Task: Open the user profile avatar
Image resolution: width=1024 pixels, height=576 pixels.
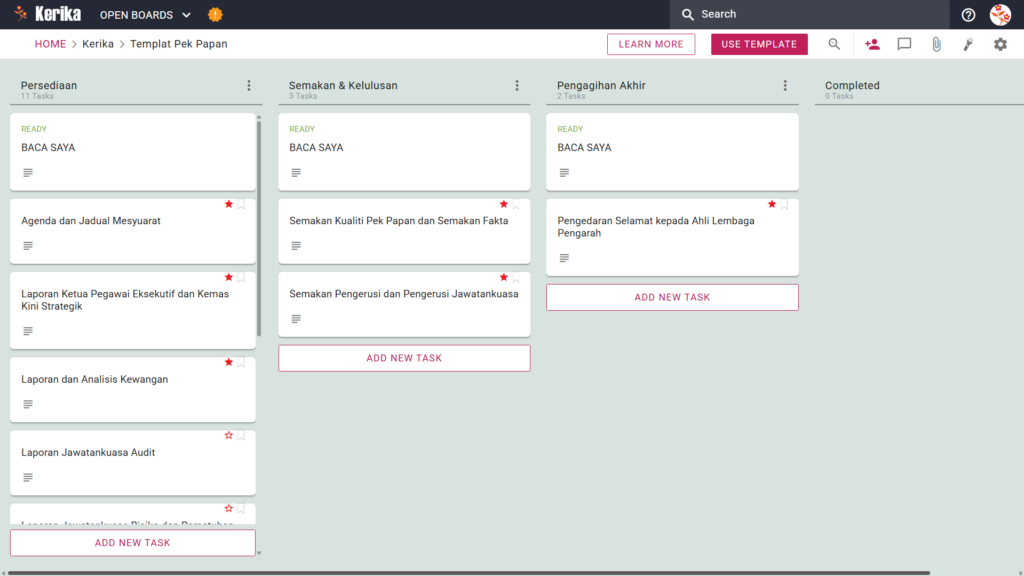Action: (1000, 14)
